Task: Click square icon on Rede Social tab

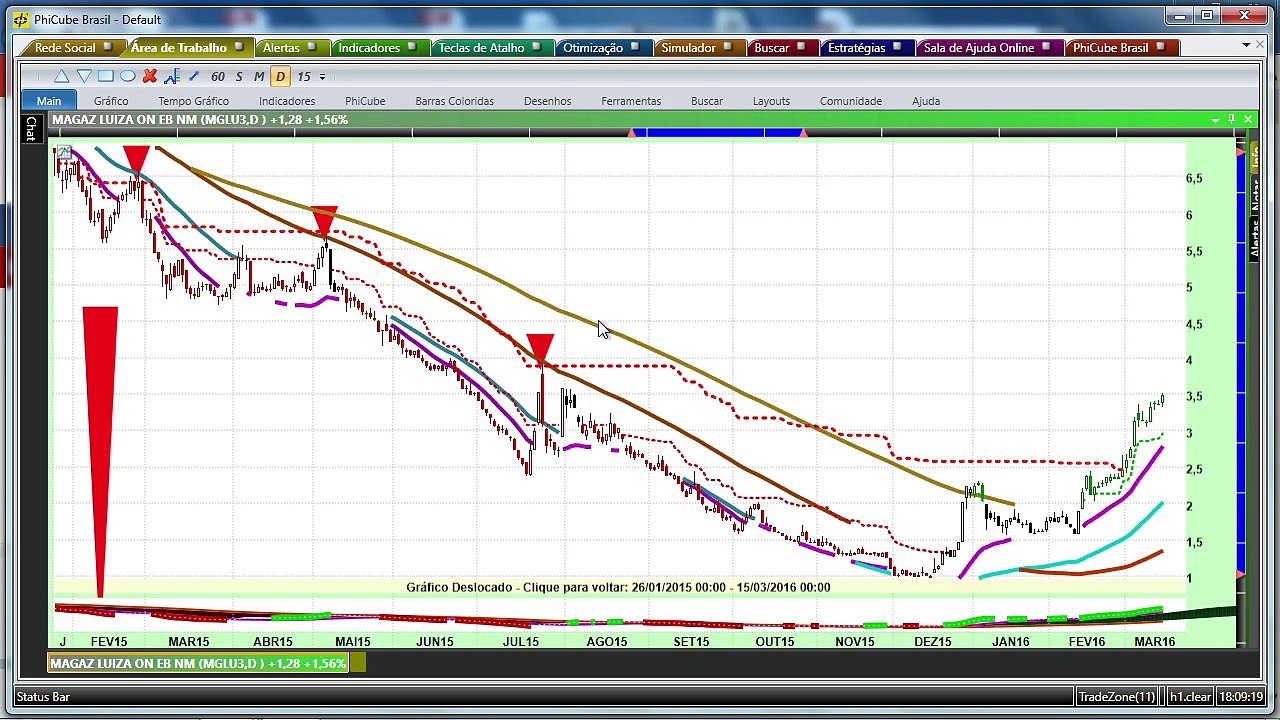Action: point(108,47)
